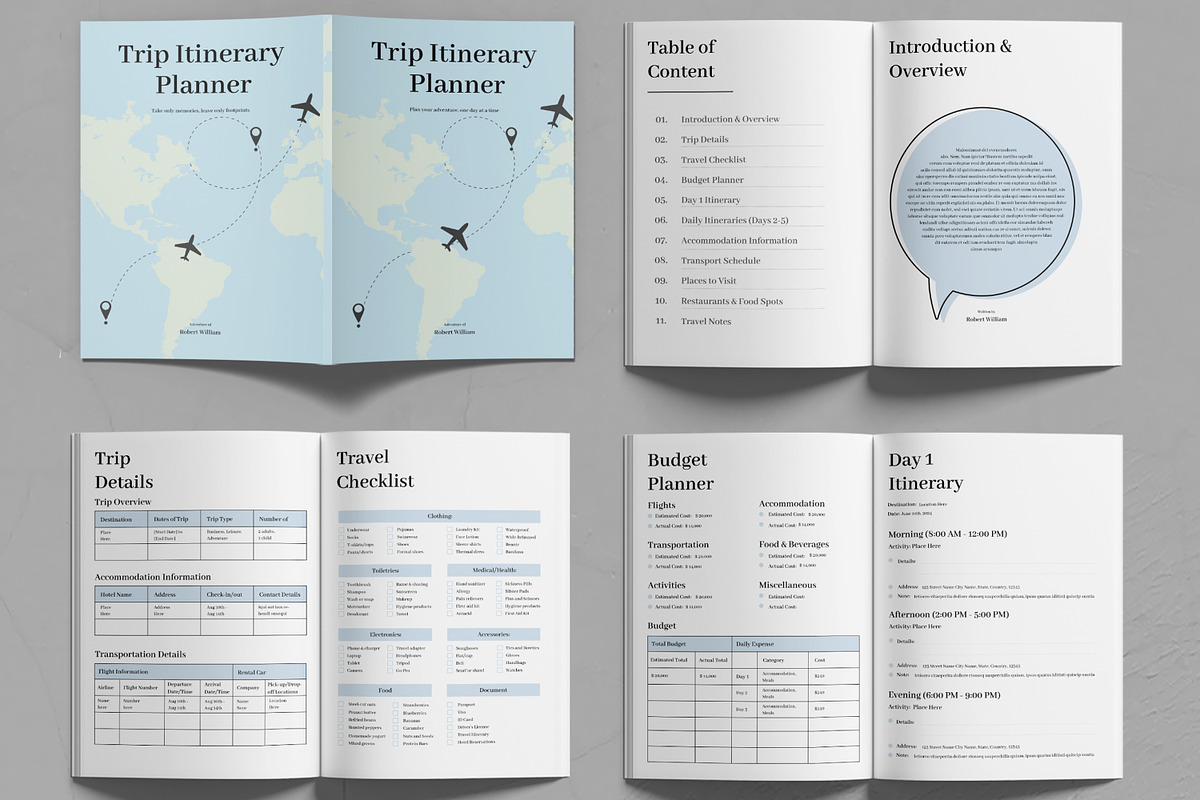Tick the Laptop checkbox under Electronics
The width and height of the screenshot is (1200, 800).
pyautogui.click(x=340, y=656)
